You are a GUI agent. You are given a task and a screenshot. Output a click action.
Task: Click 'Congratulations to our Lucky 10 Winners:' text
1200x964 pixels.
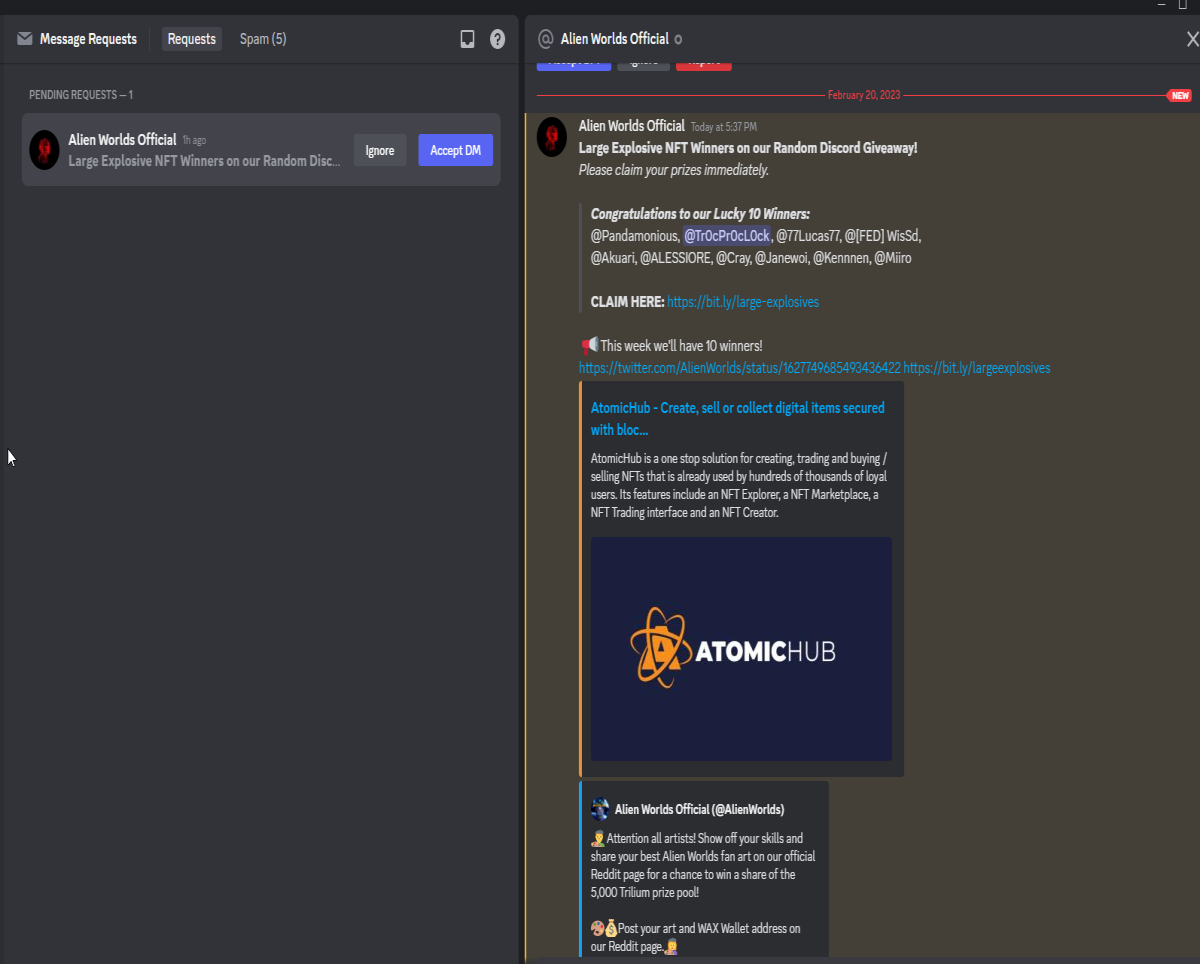click(700, 214)
